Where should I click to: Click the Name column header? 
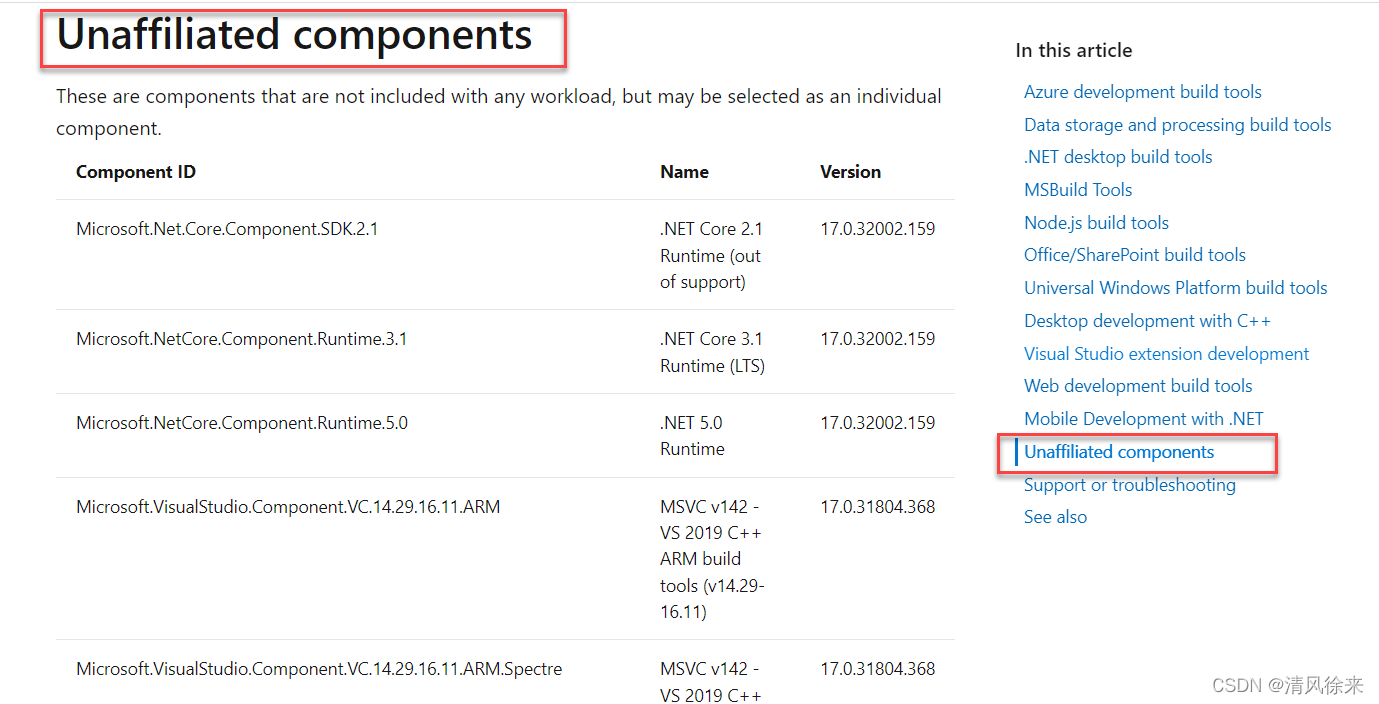[684, 172]
